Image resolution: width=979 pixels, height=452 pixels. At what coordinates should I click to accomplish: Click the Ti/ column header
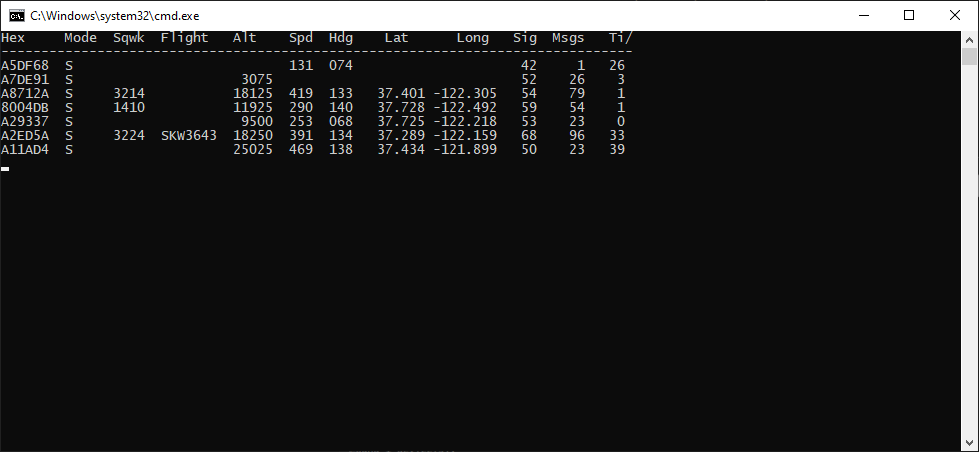pos(621,38)
